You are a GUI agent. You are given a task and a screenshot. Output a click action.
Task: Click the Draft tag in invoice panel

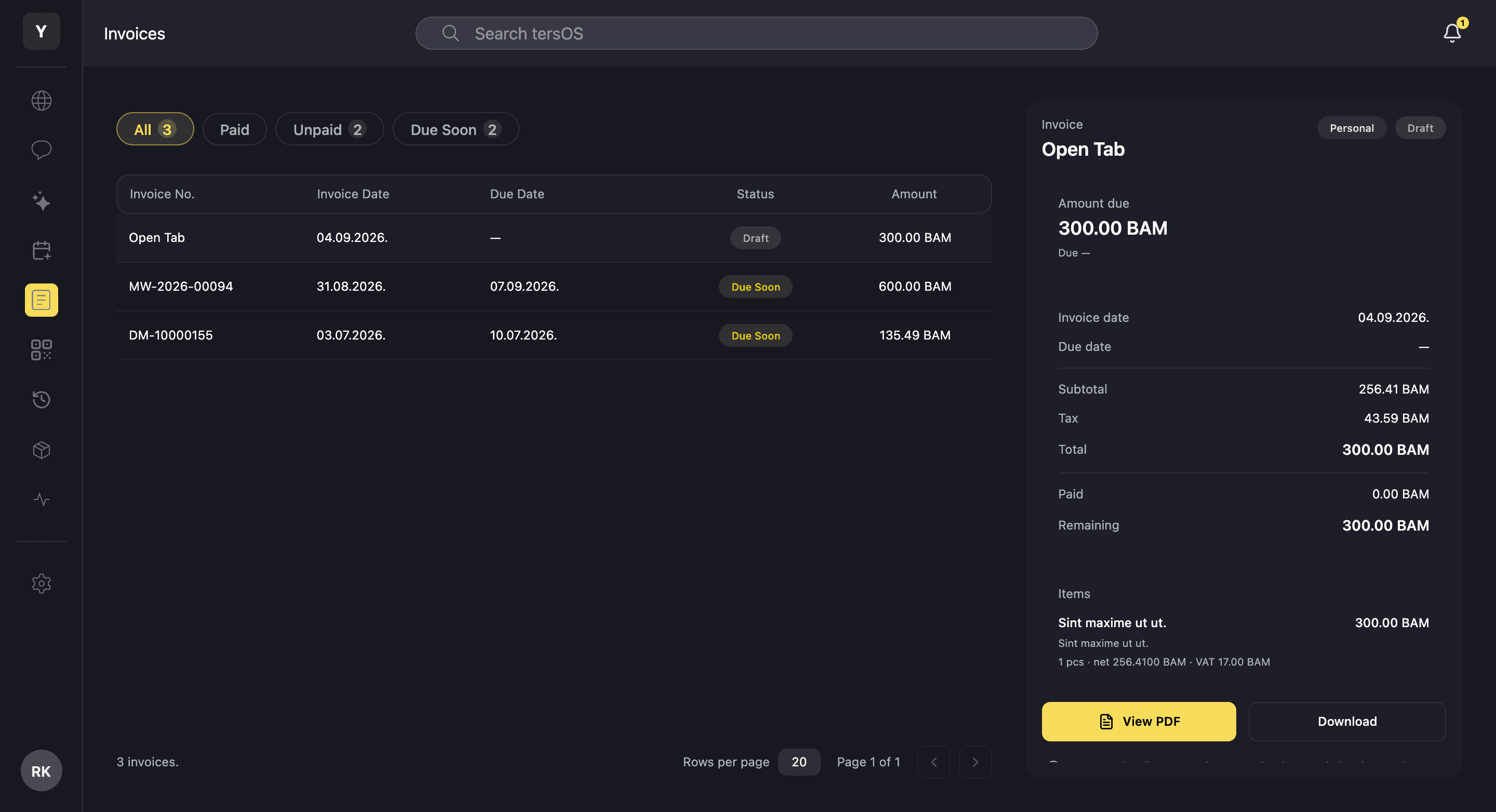pyautogui.click(x=1421, y=128)
